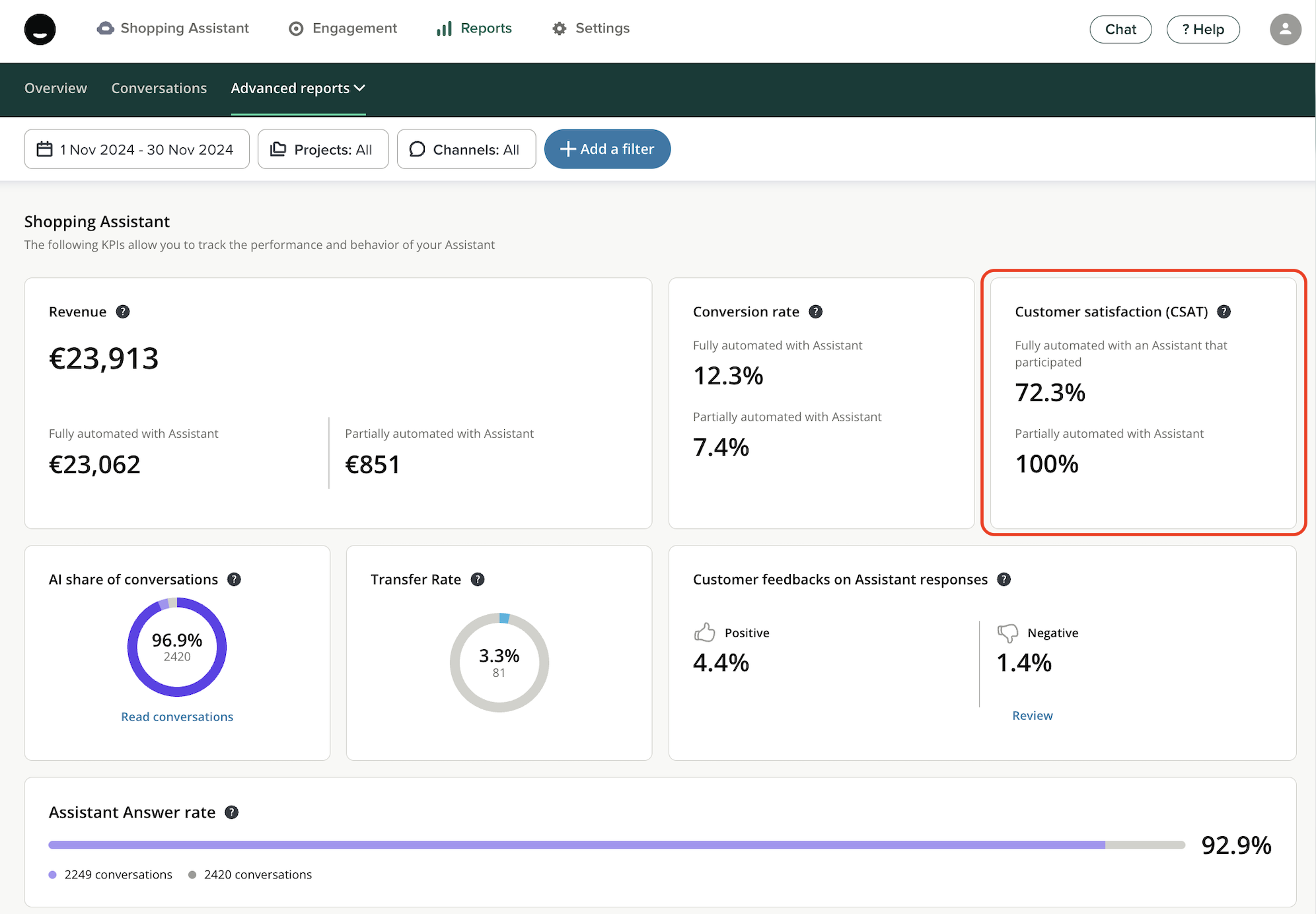Open the Channels: All filter dropdown

click(x=466, y=149)
